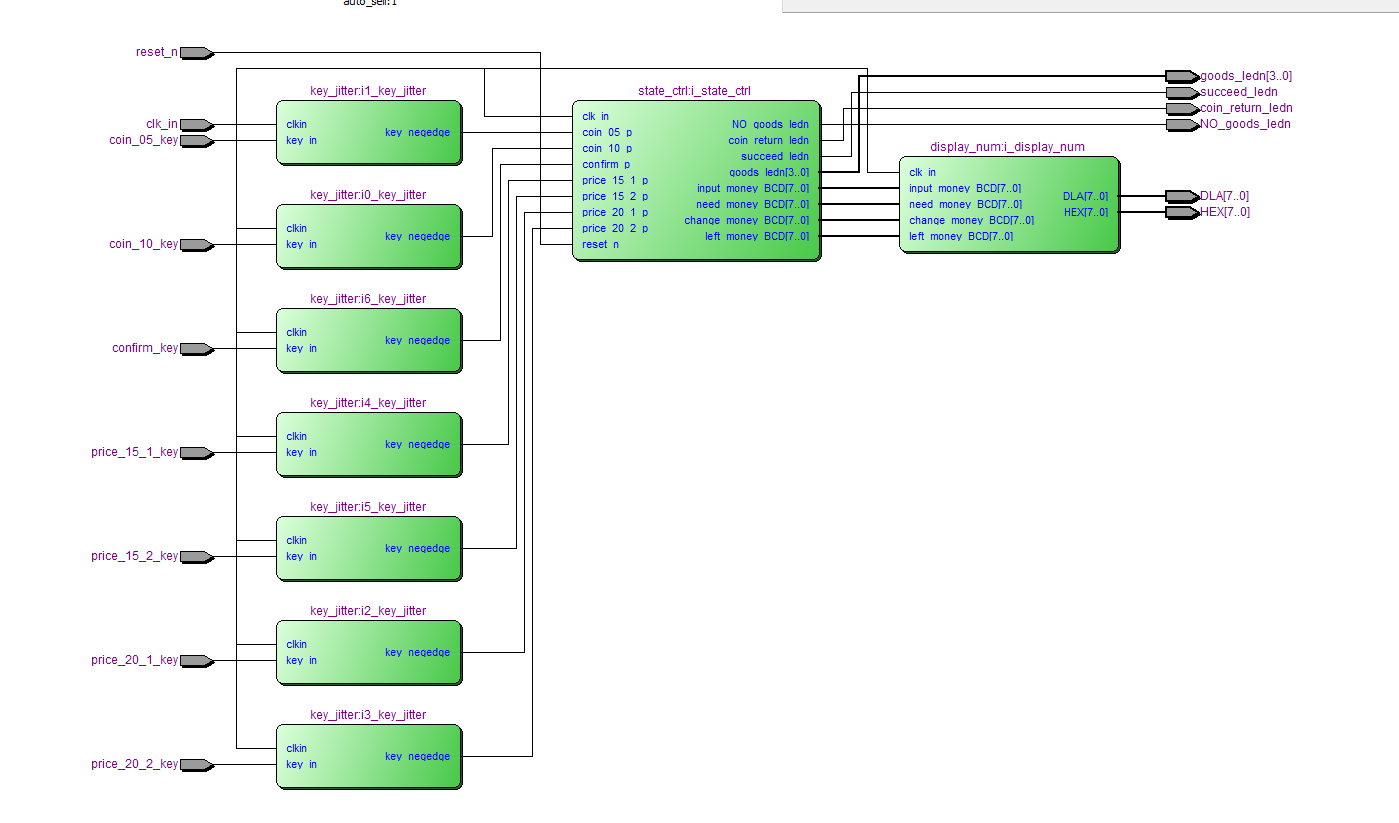Click clk_in port inside state_ctrl block
The width and height of the screenshot is (1399, 823).
596,116
